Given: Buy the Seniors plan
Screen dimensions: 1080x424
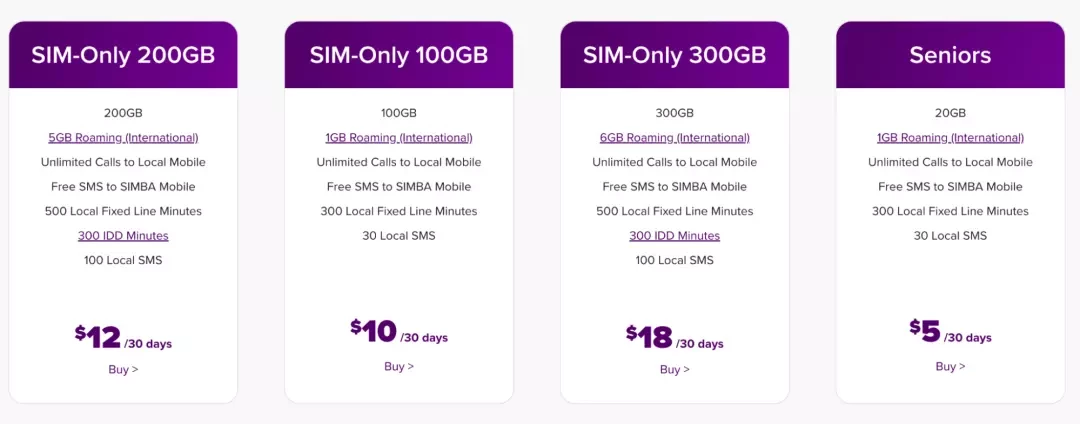Looking at the screenshot, I should 951,366.
